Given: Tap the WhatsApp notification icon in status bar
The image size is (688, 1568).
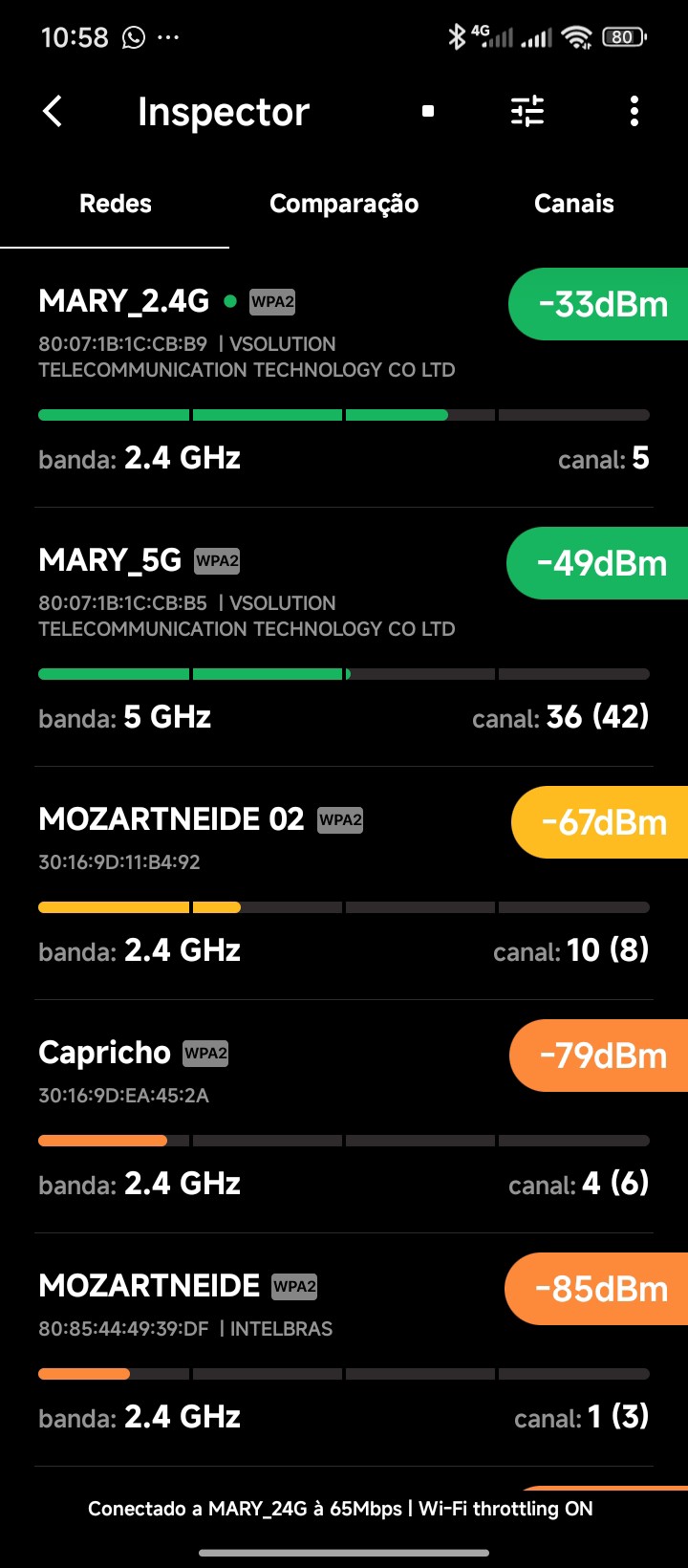Looking at the screenshot, I should (x=134, y=37).
